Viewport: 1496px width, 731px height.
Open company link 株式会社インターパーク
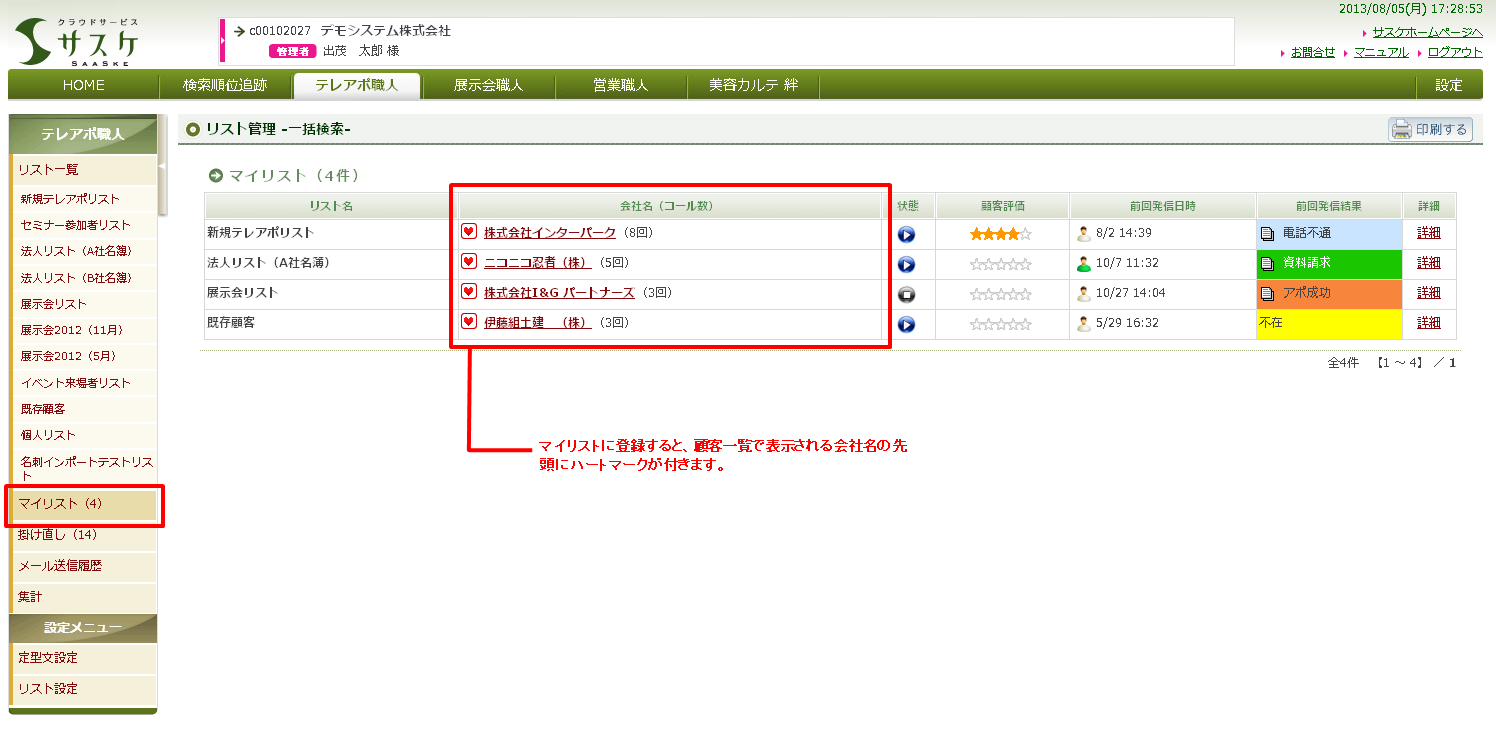(x=550, y=233)
